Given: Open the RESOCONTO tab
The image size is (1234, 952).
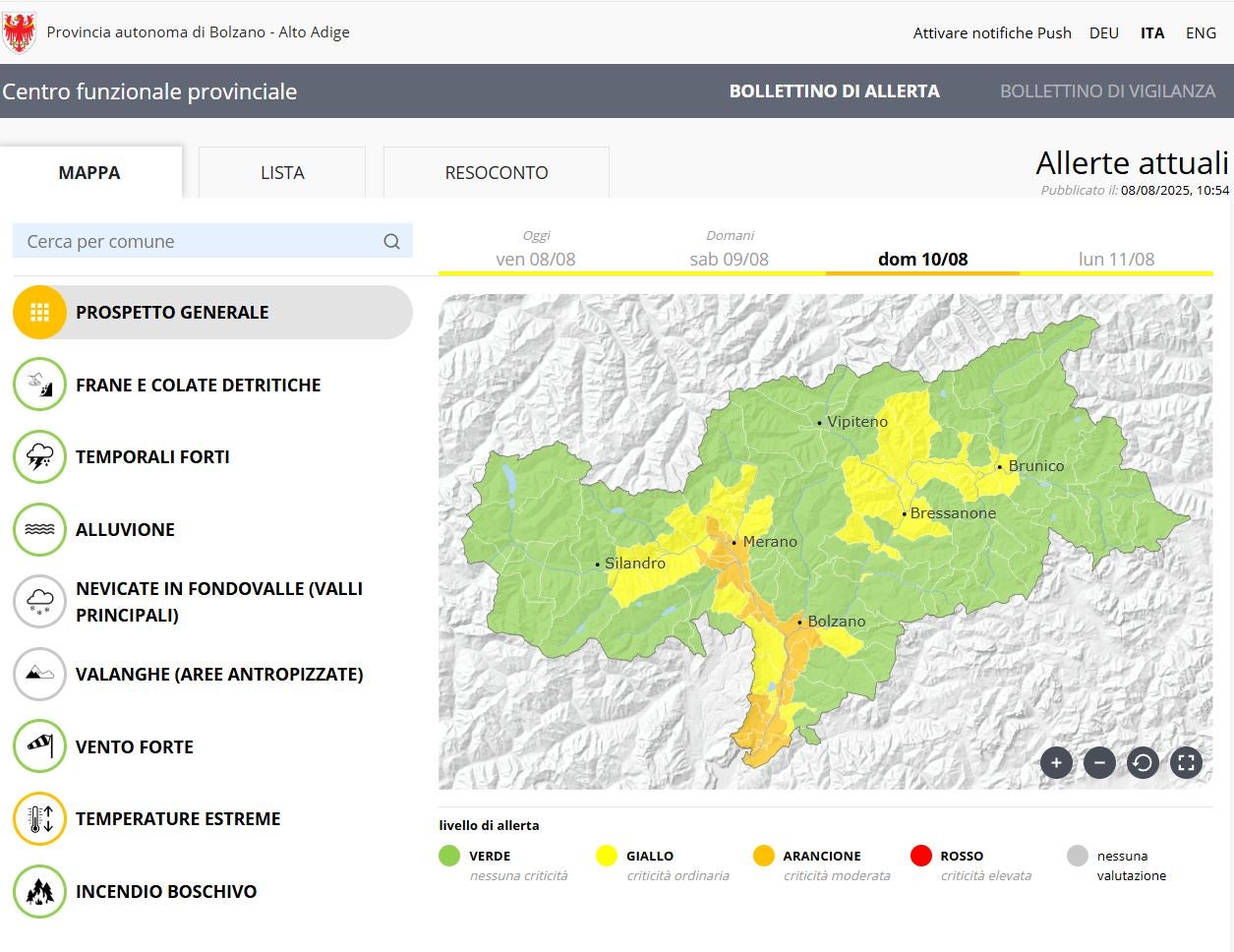Looking at the screenshot, I should (x=496, y=173).
